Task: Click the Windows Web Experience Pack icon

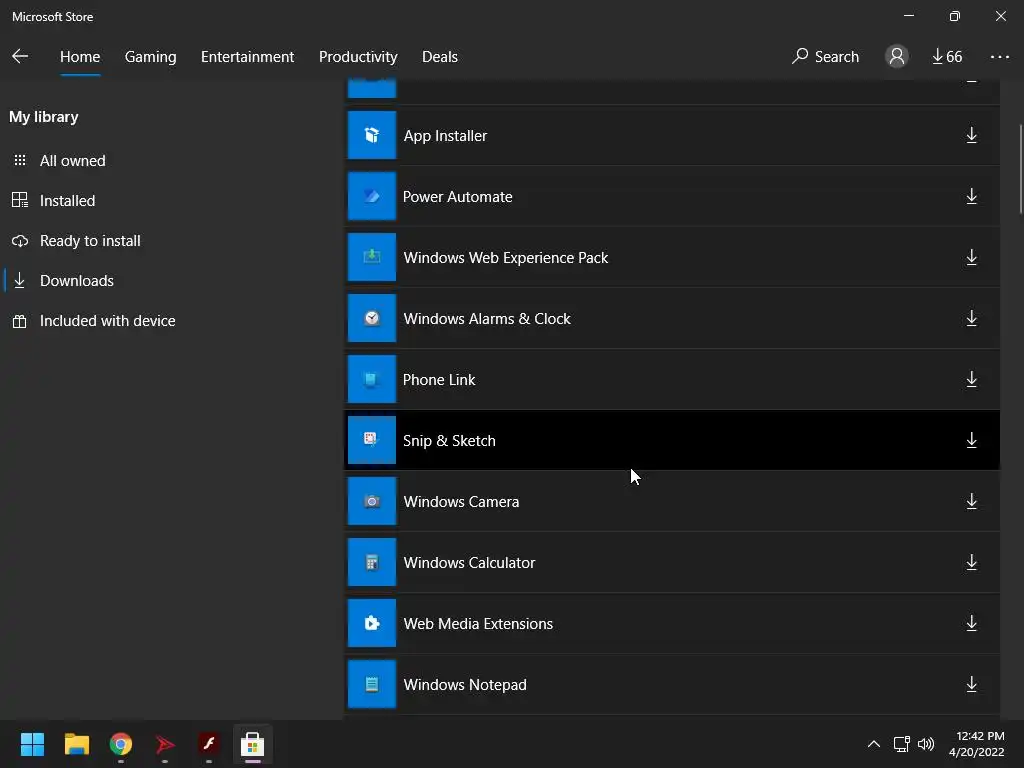Action: pos(372,257)
